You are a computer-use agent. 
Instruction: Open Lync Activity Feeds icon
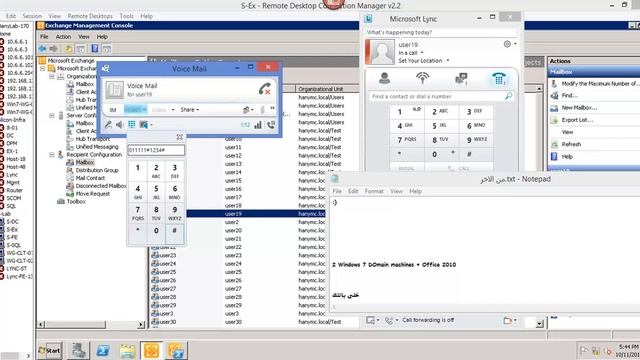[422, 78]
